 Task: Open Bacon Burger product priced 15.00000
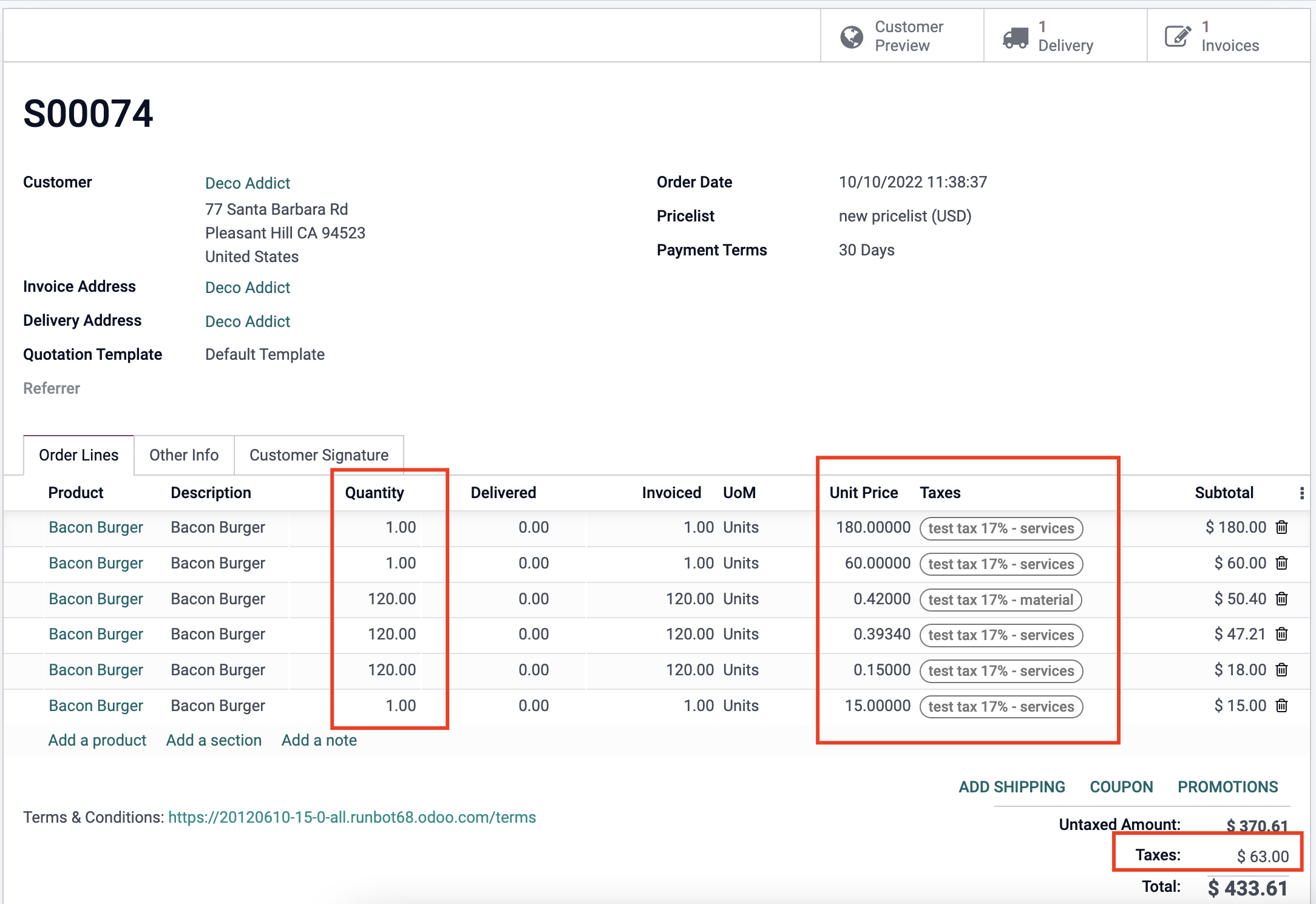(x=96, y=706)
